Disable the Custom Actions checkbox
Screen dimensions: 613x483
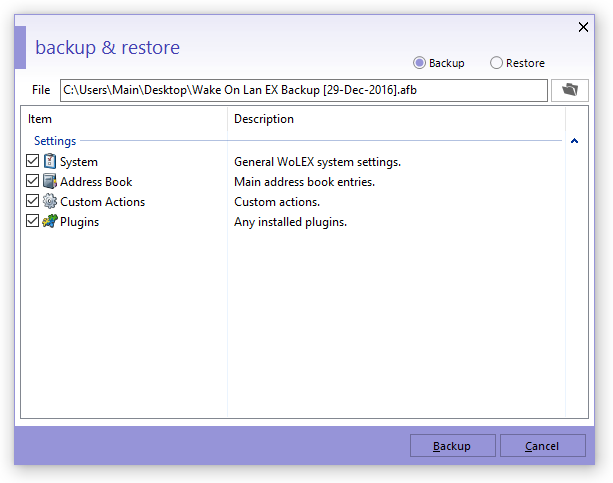[34, 201]
